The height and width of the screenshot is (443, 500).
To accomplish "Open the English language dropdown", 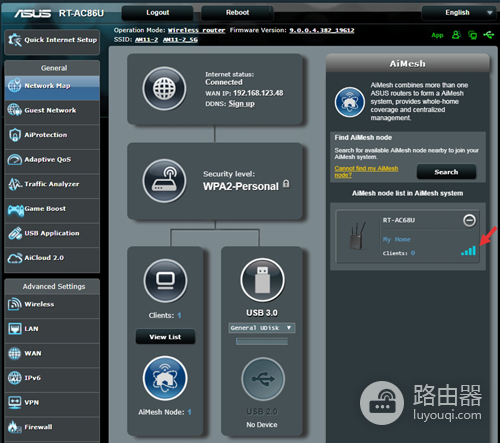I will tap(459, 13).
